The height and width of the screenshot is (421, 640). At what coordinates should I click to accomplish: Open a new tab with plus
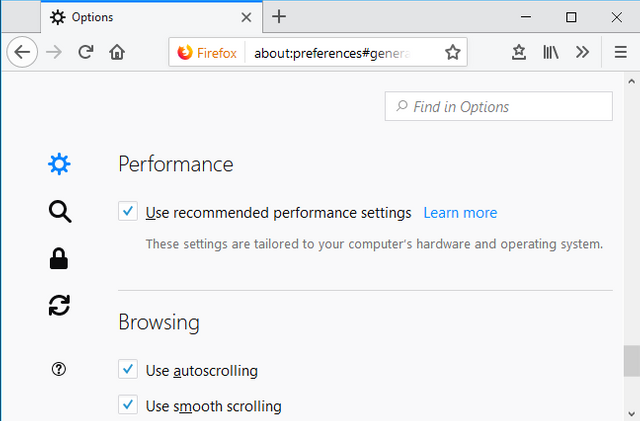point(279,17)
